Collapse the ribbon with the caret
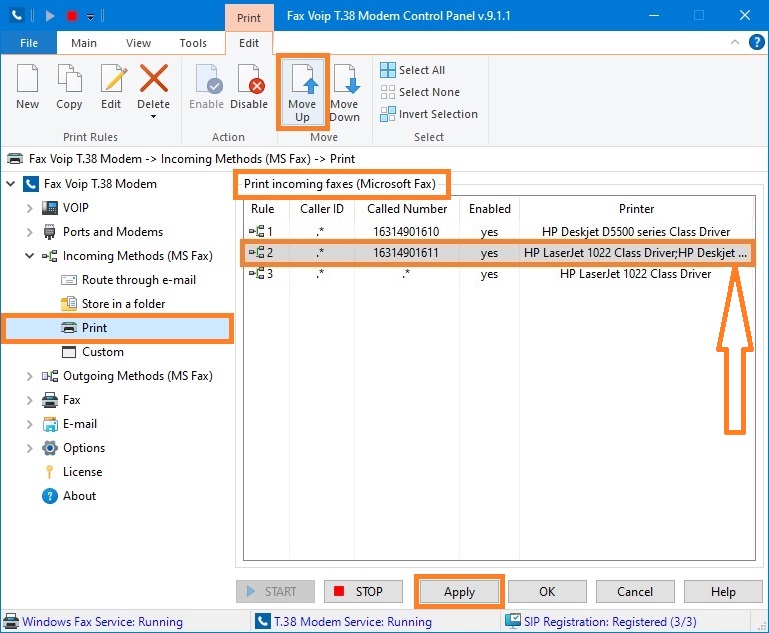 pos(735,42)
